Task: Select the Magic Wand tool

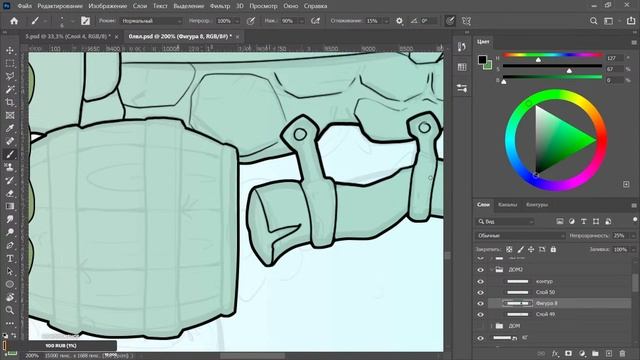Action: point(10,89)
